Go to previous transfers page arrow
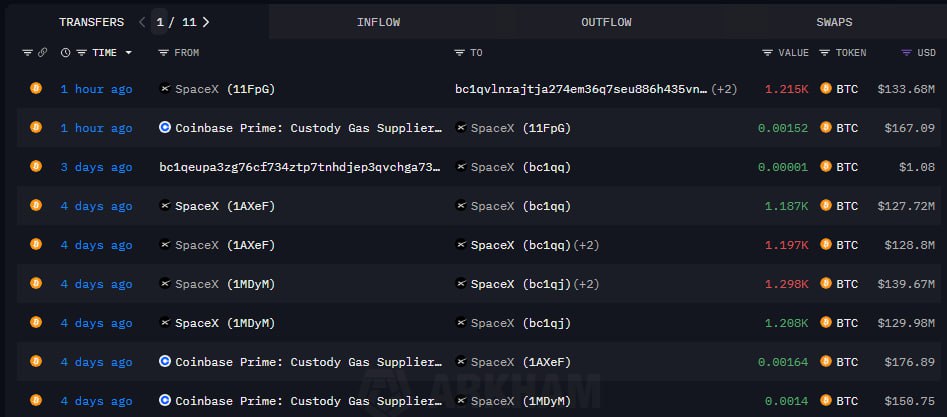Viewport: 947px width, 417px height. tap(142, 21)
